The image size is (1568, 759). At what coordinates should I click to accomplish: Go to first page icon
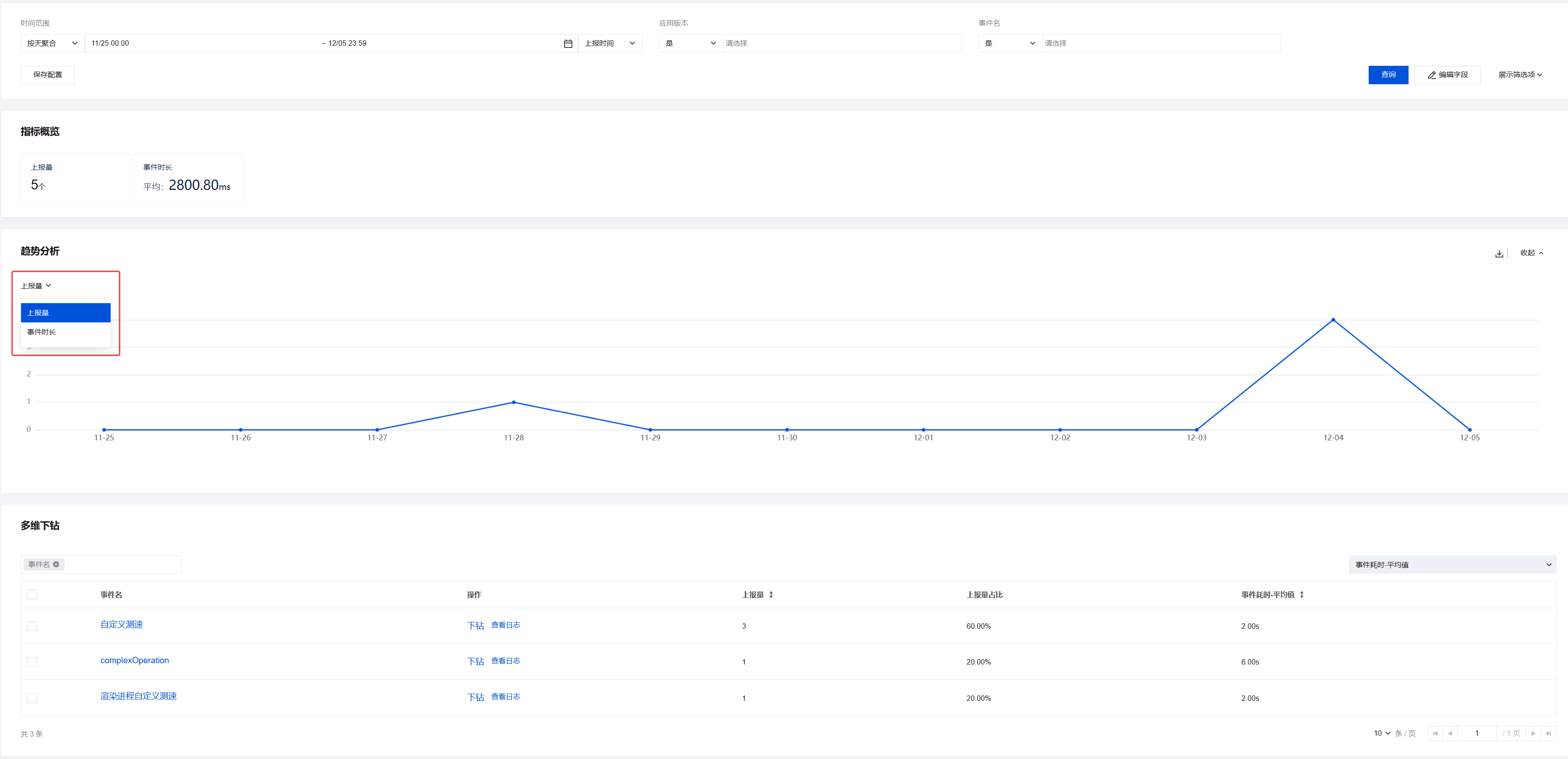tap(1435, 733)
